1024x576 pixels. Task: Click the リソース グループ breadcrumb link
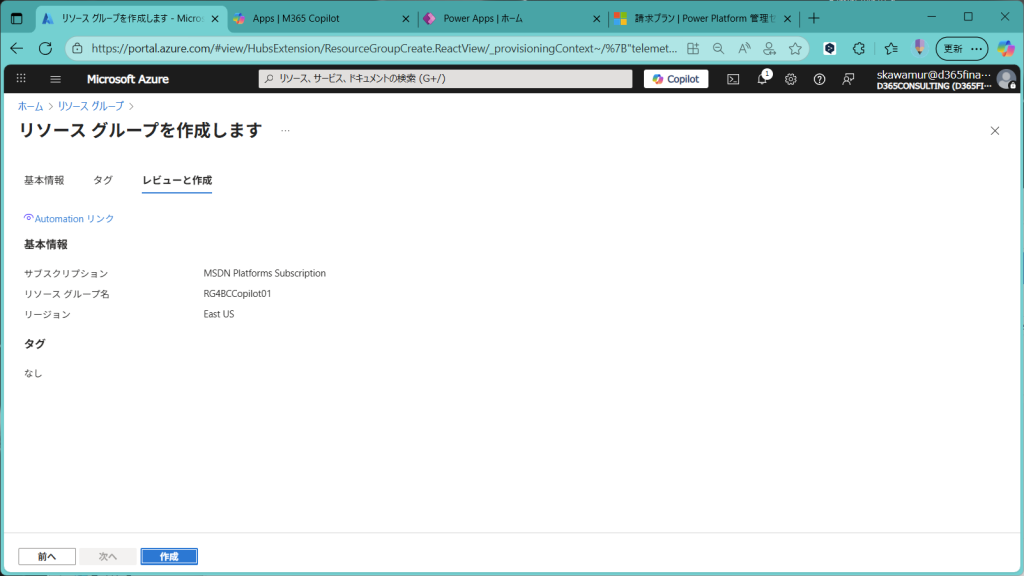[90, 106]
